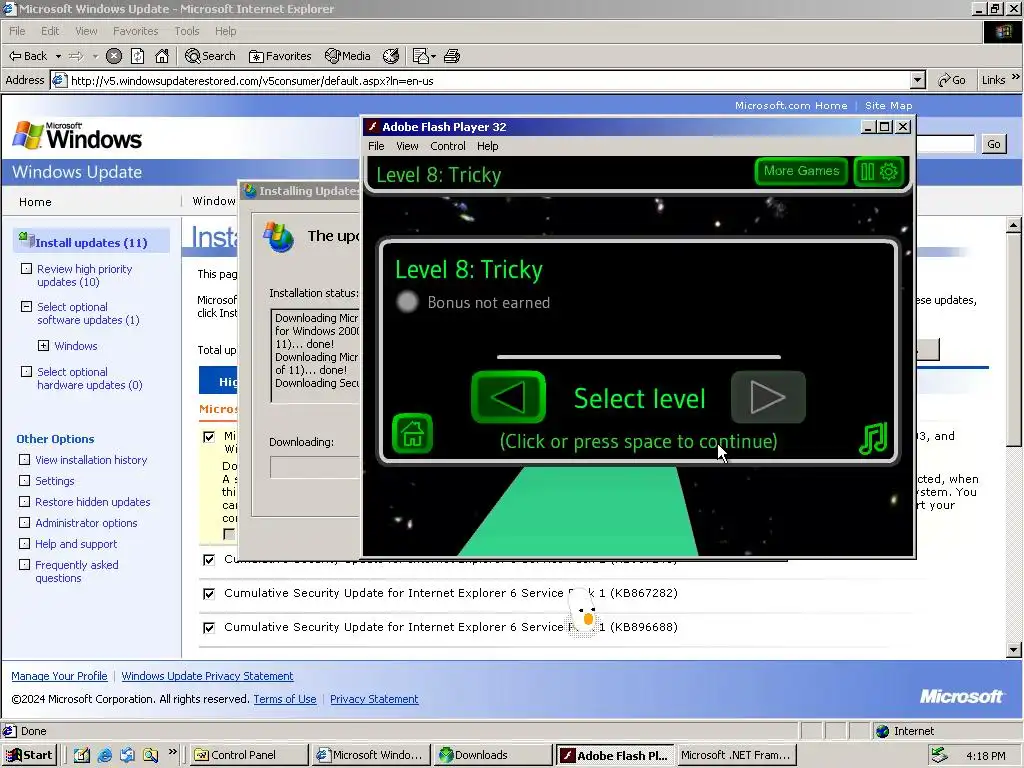
Task: Open the Restore hidden updates link
Action: (x=93, y=502)
